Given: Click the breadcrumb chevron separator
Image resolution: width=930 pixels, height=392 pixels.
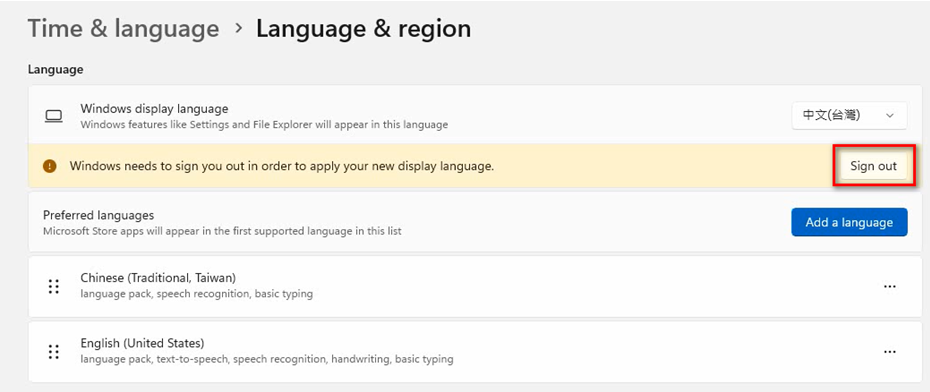Looking at the screenshot, I should click(x=238, y=28).
